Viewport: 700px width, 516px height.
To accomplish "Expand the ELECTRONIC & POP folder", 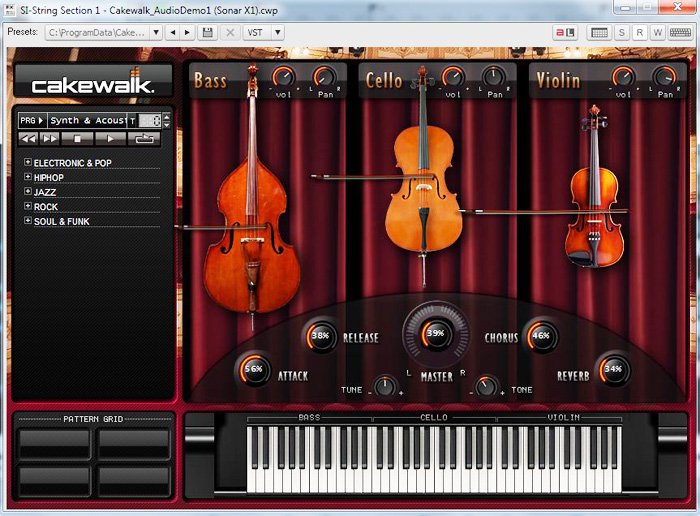I will coord(28,162).
